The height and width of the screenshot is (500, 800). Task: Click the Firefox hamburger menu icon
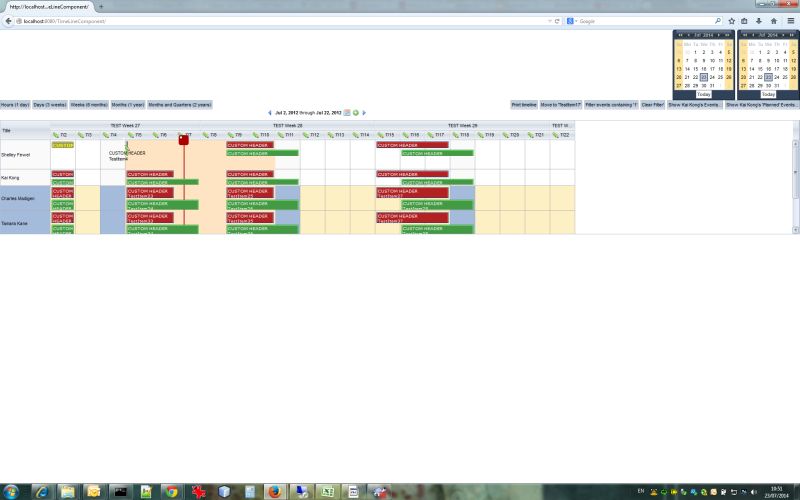click(x=791, y=20)
